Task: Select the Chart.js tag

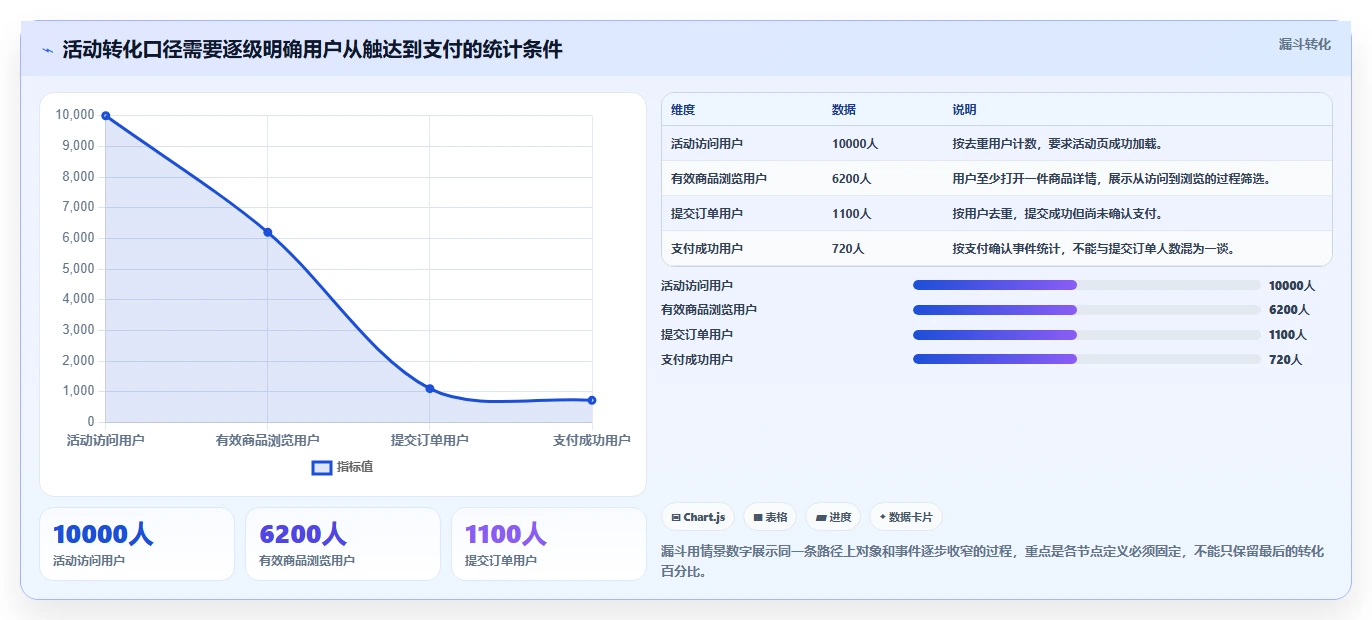Action: click(x=698, y=517)
